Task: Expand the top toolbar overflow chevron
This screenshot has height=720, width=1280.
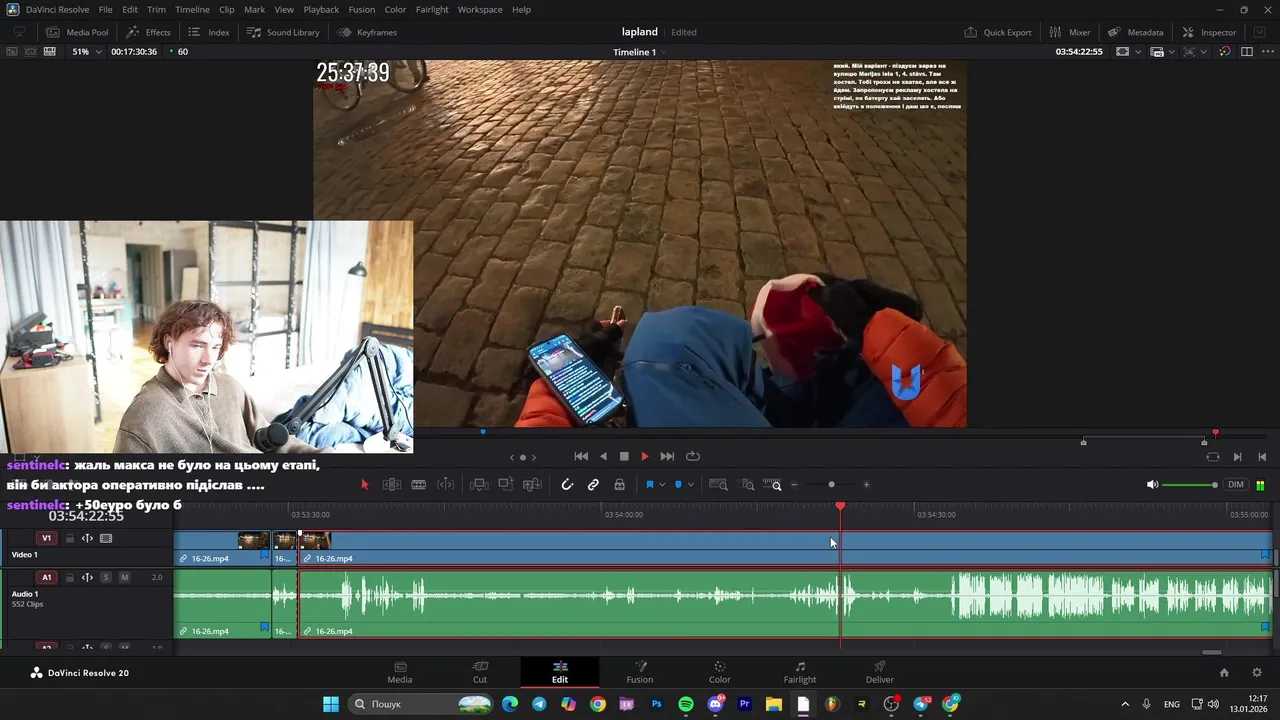Action: tap(1259, 32)
